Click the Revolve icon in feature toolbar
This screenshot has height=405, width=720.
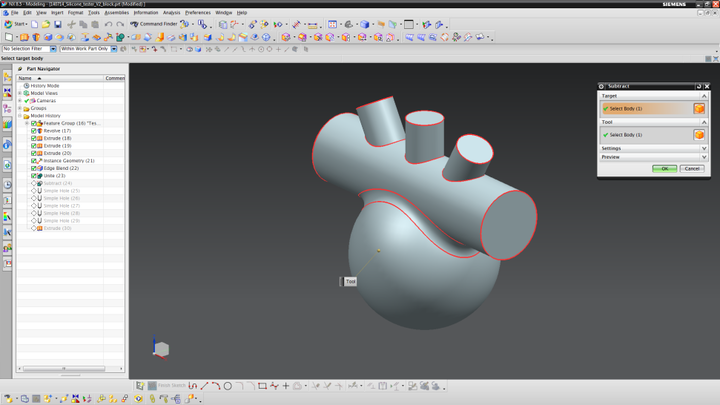tap(36, 37)
